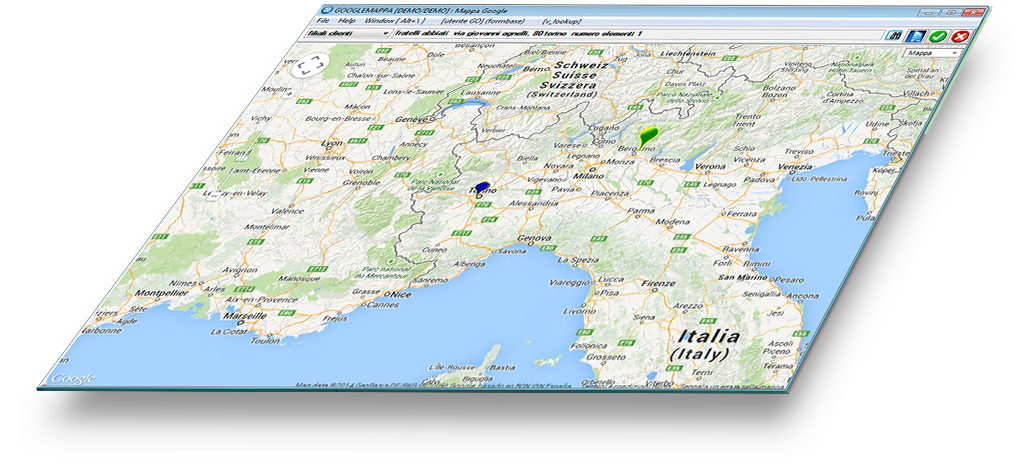Open the Mappa map type dropdown
1032x468 pixels.
[x=932, y=53]
